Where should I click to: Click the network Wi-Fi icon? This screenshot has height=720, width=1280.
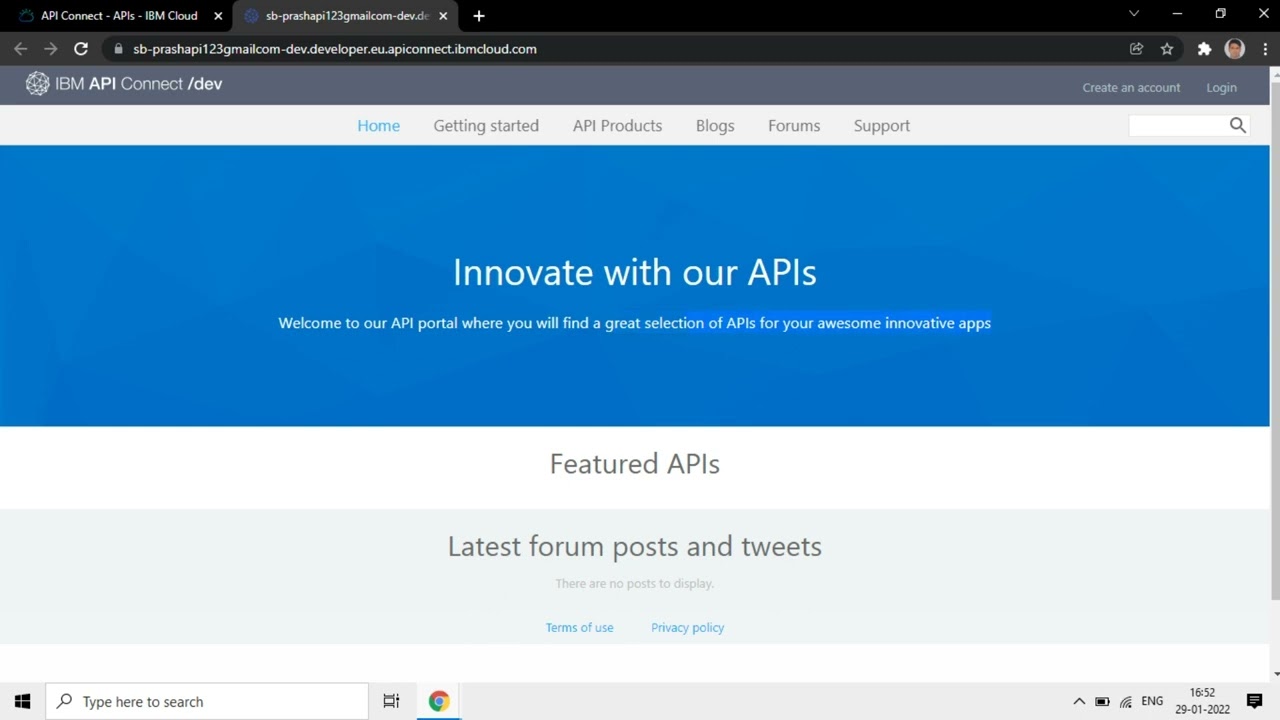coord(1126,701)
